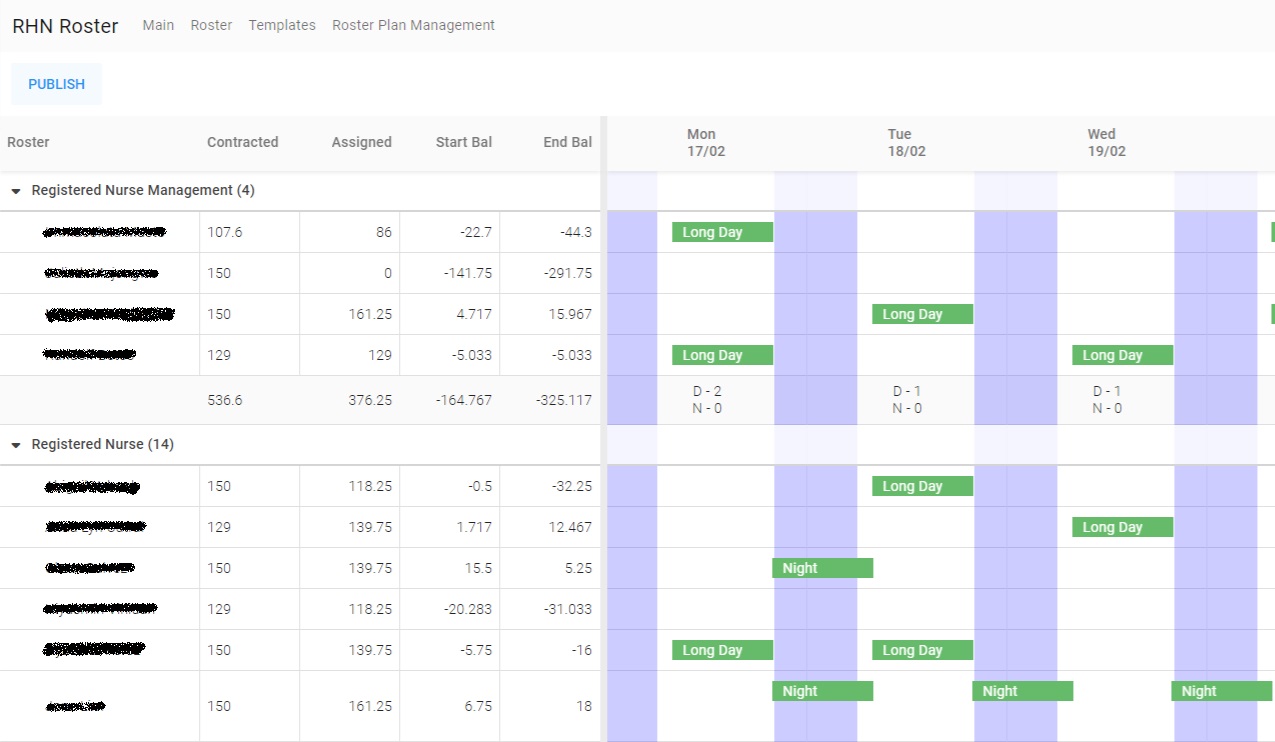Select Wed 19/02 day header
The height and width of the screenshot is (742, 1275).
pyautogui.click(x=1106, y=142)
